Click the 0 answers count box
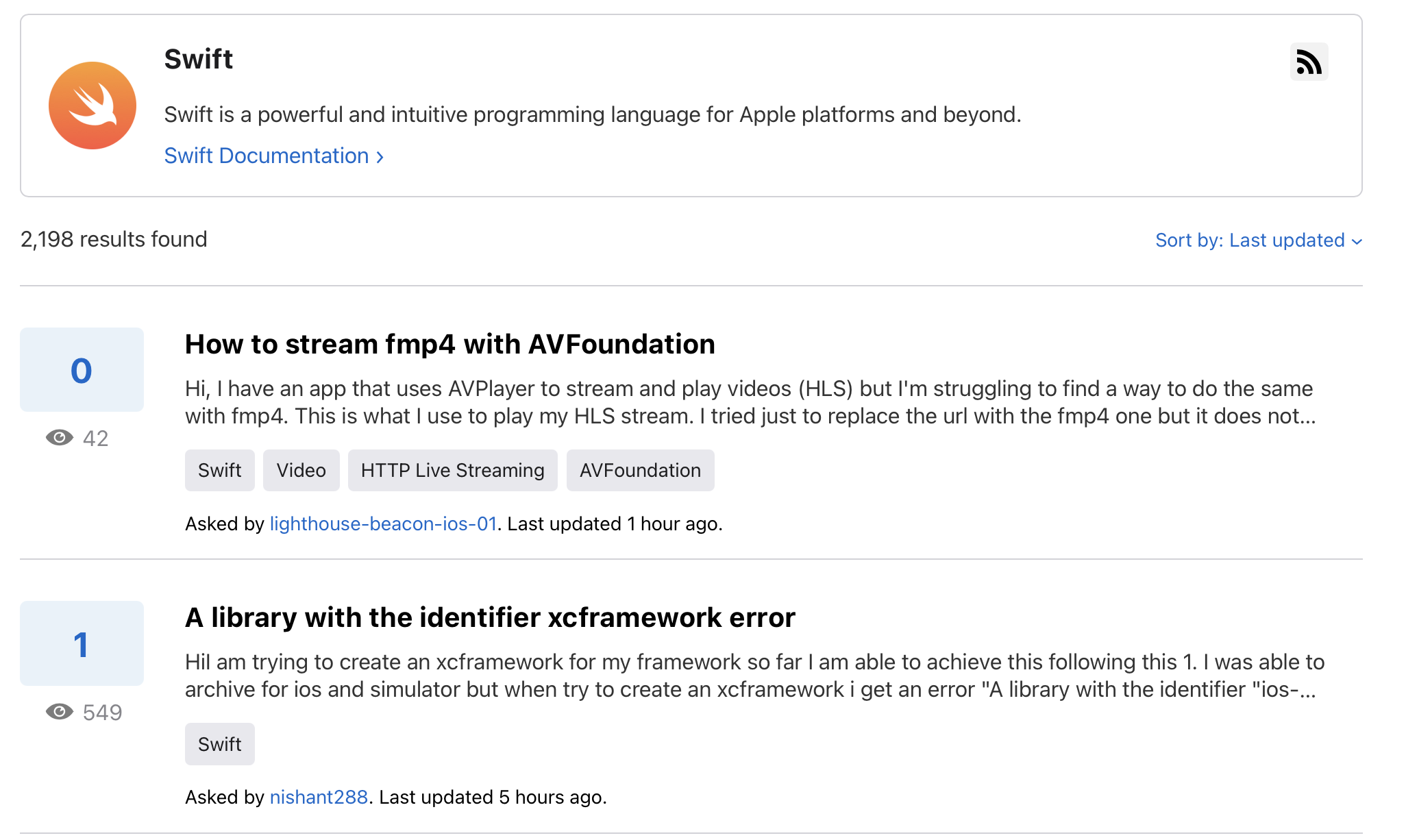1406x840 pixels. tap(82, 370)
